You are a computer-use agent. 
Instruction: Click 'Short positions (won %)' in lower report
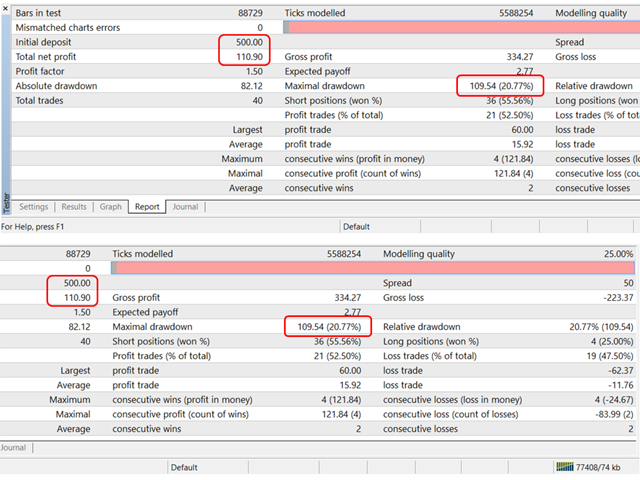tap(161, 341)
